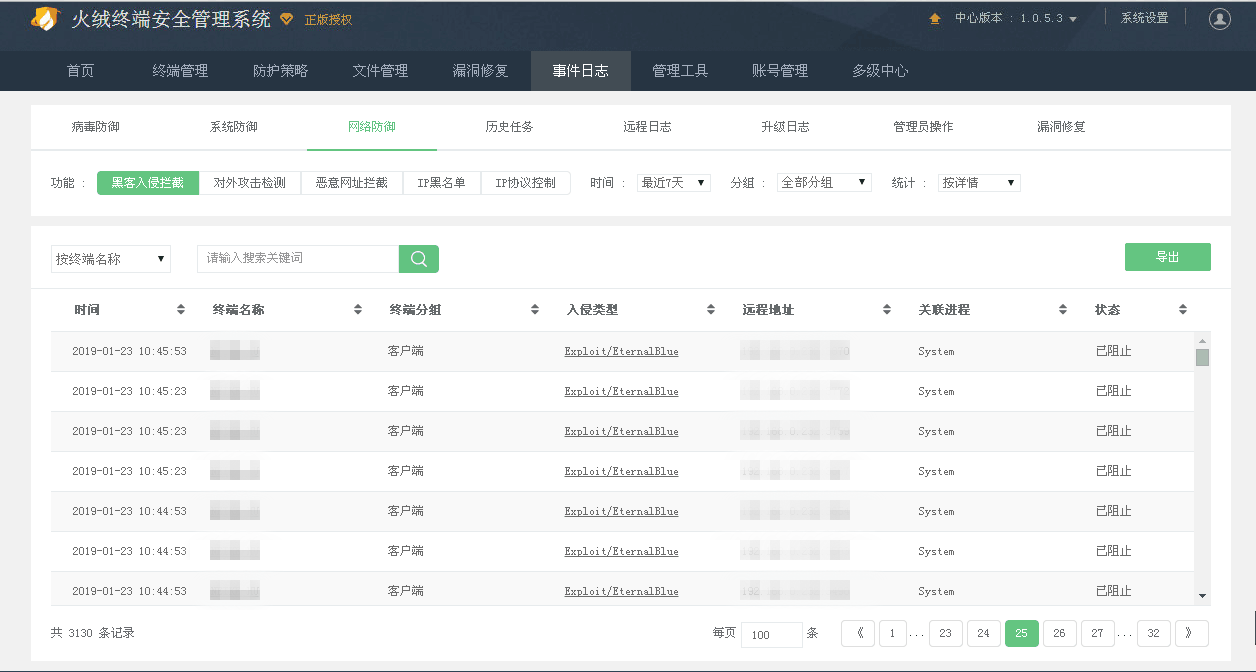Go to page 24
Image resolution: width=1256 pixels, height=672 pixels.
coord(984,633)
